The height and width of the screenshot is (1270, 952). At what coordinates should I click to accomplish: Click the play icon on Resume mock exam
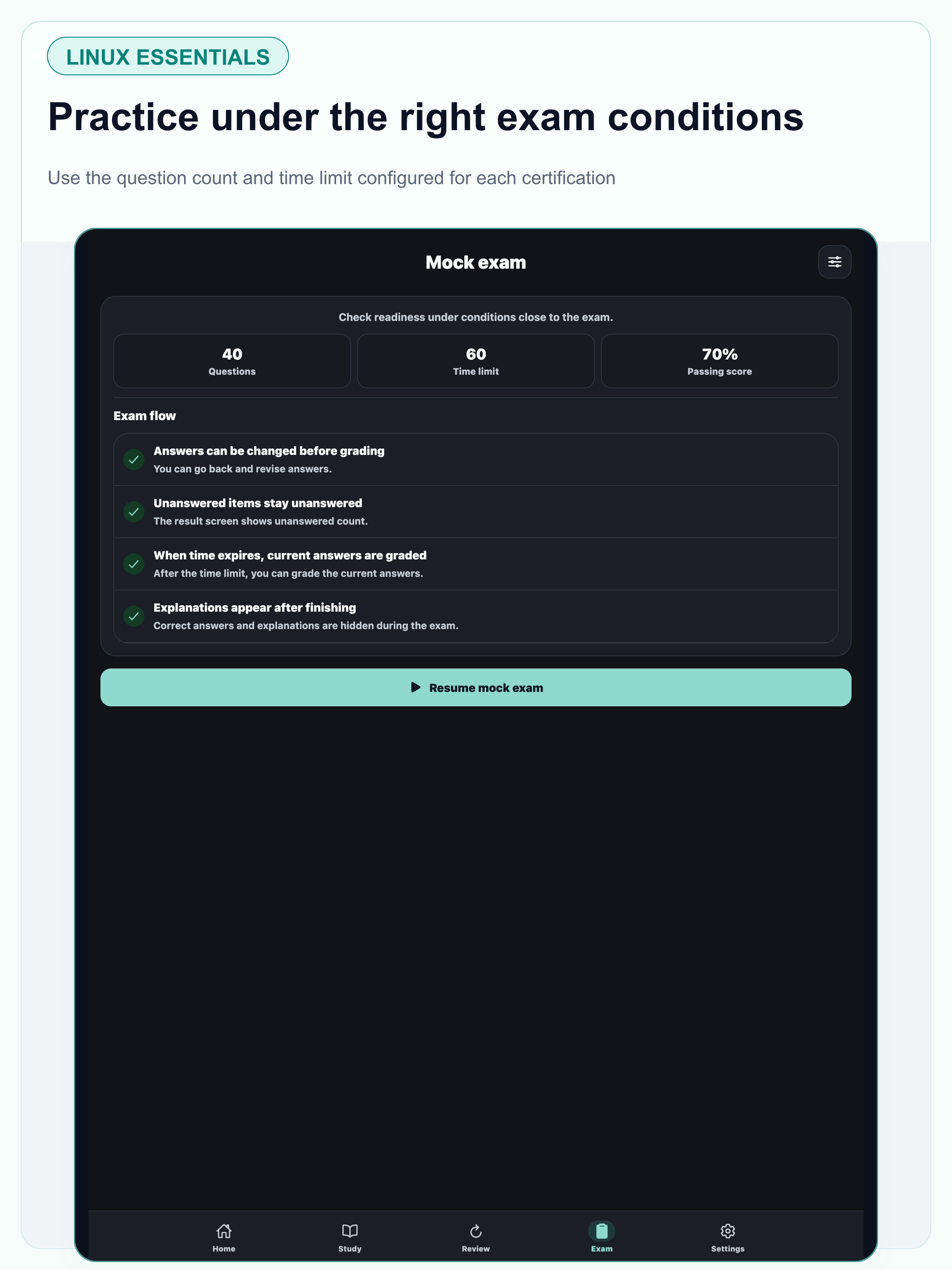[416, 687]
